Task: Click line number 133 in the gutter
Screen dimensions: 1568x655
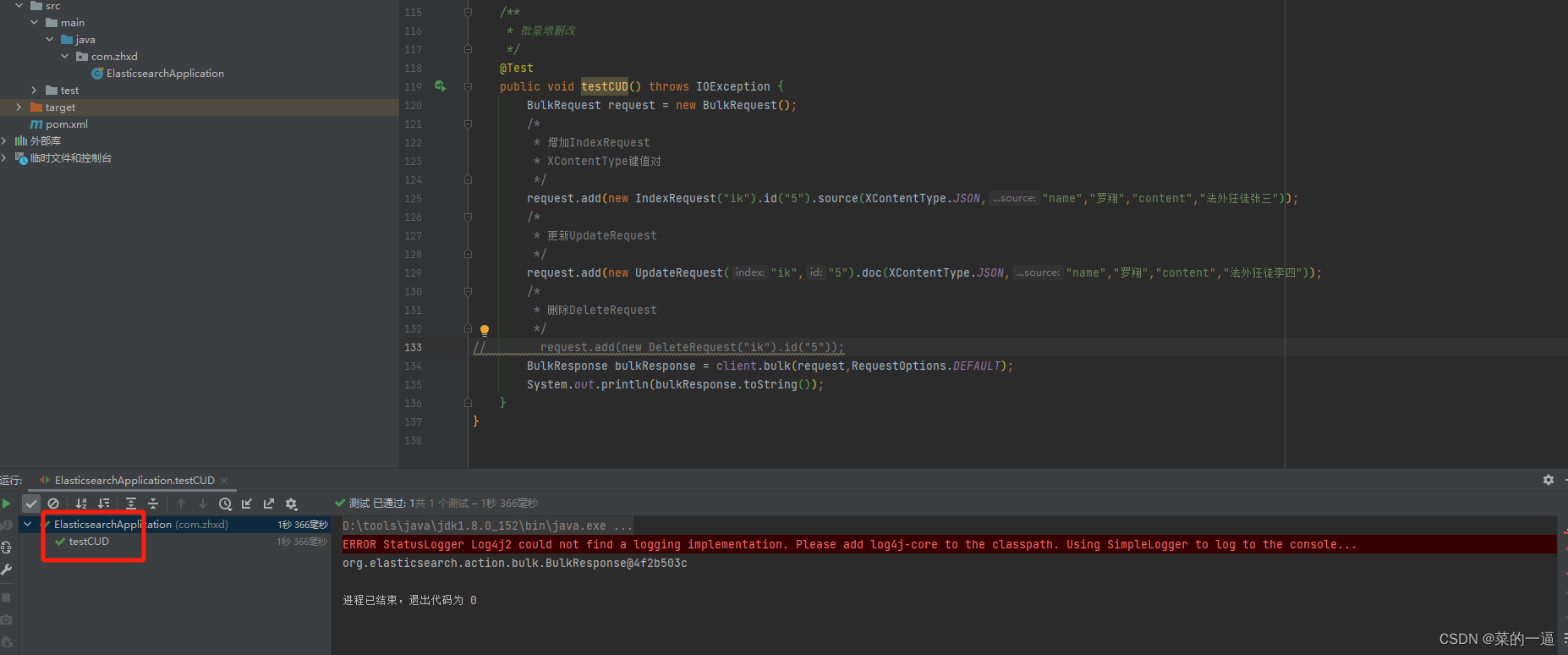Action: 413,347
